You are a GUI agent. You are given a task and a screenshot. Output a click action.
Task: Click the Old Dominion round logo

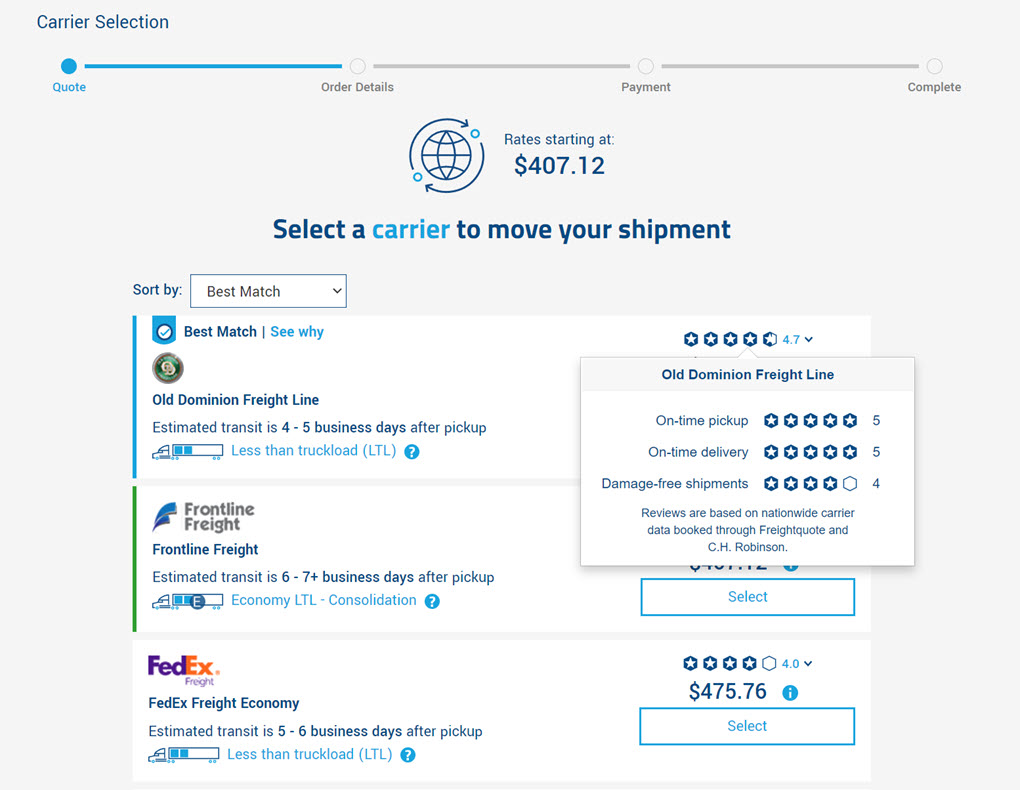[168, 368]
